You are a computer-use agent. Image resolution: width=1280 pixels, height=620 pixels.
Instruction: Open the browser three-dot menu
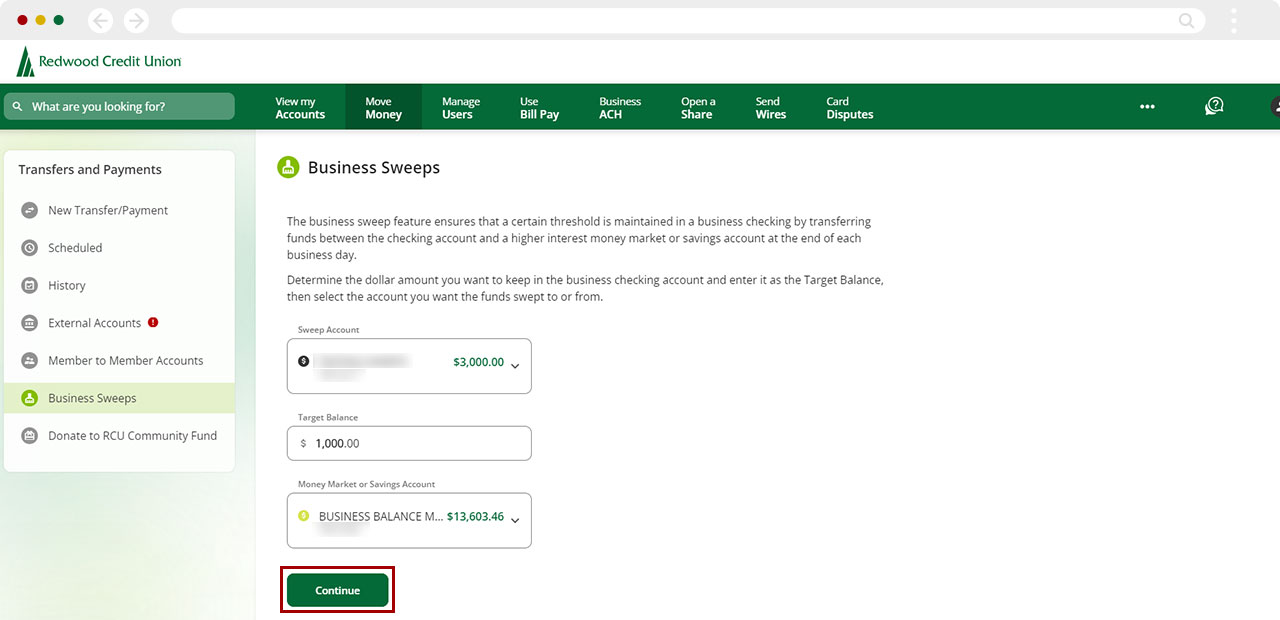click(1234, 20)
